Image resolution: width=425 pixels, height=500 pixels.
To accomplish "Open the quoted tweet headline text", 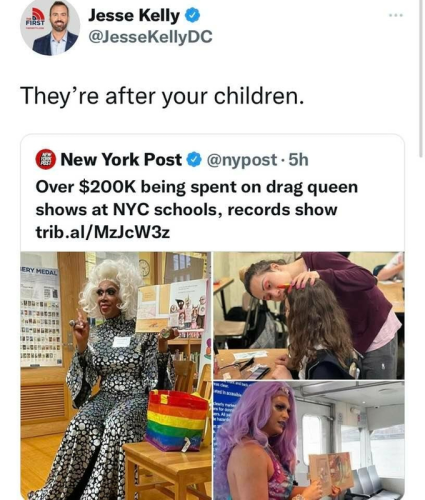I will coord(197,198).
